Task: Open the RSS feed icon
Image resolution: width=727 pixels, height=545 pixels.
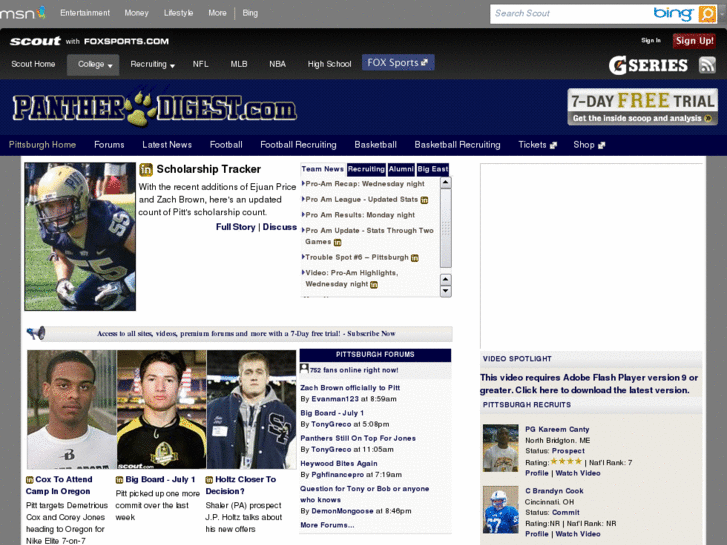Action: 708,65
